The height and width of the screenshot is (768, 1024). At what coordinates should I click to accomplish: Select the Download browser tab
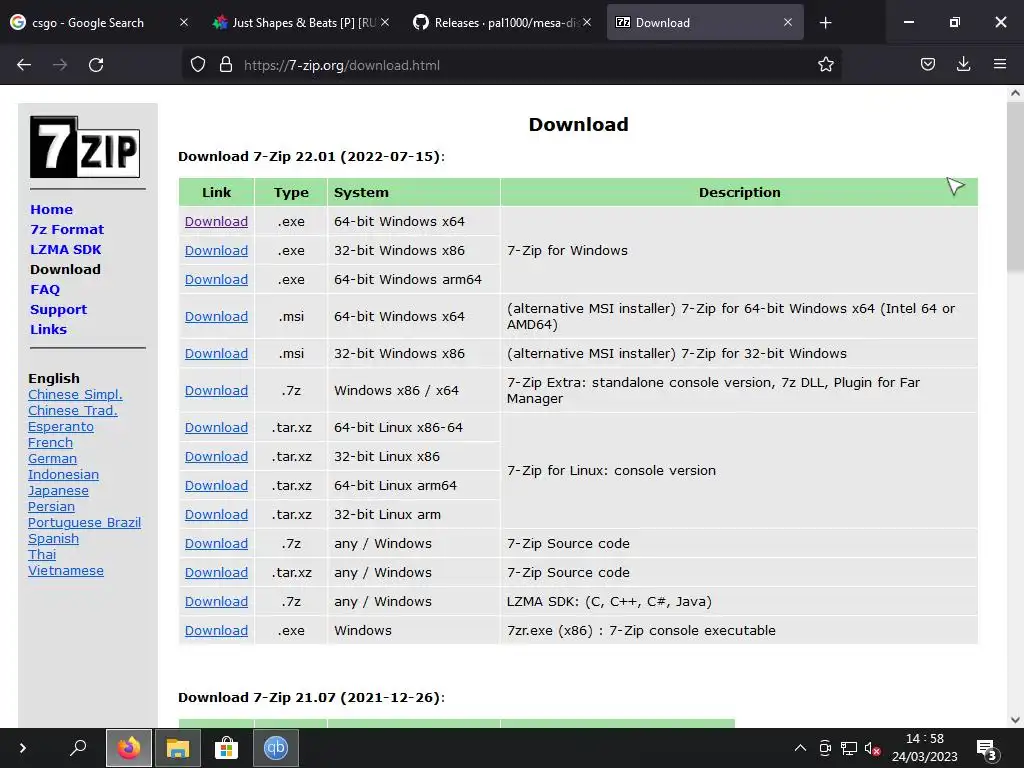(705, 23)
